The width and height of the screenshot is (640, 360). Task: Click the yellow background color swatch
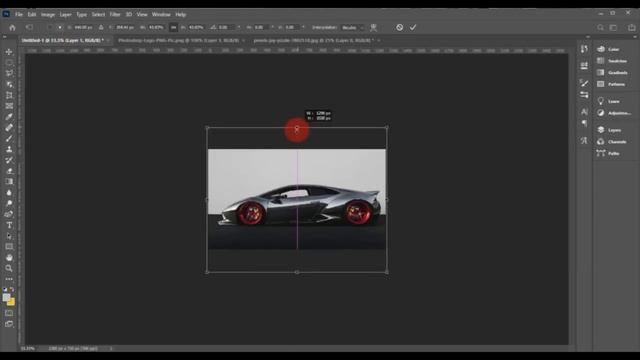(x=11, y=302)
